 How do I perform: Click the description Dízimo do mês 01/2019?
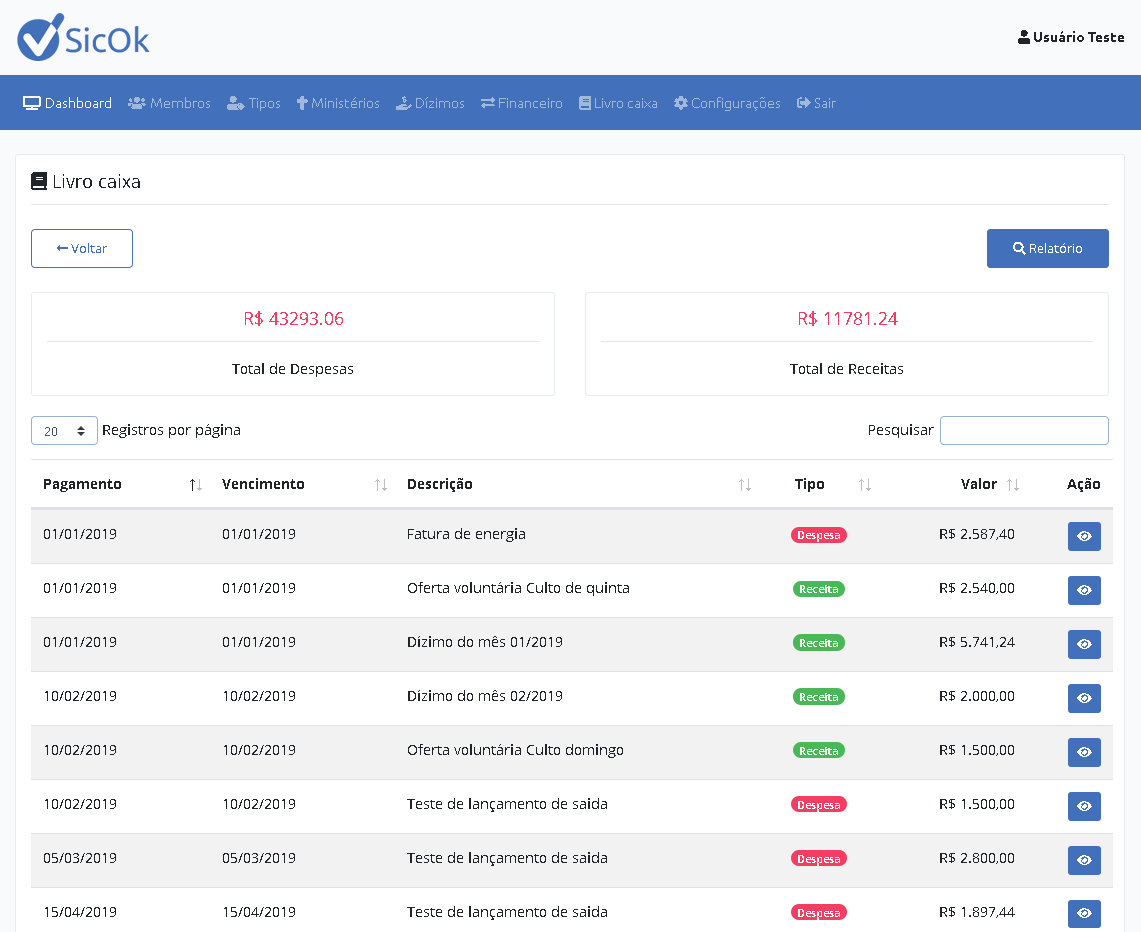pyautogui.click(x=485, y=642)
